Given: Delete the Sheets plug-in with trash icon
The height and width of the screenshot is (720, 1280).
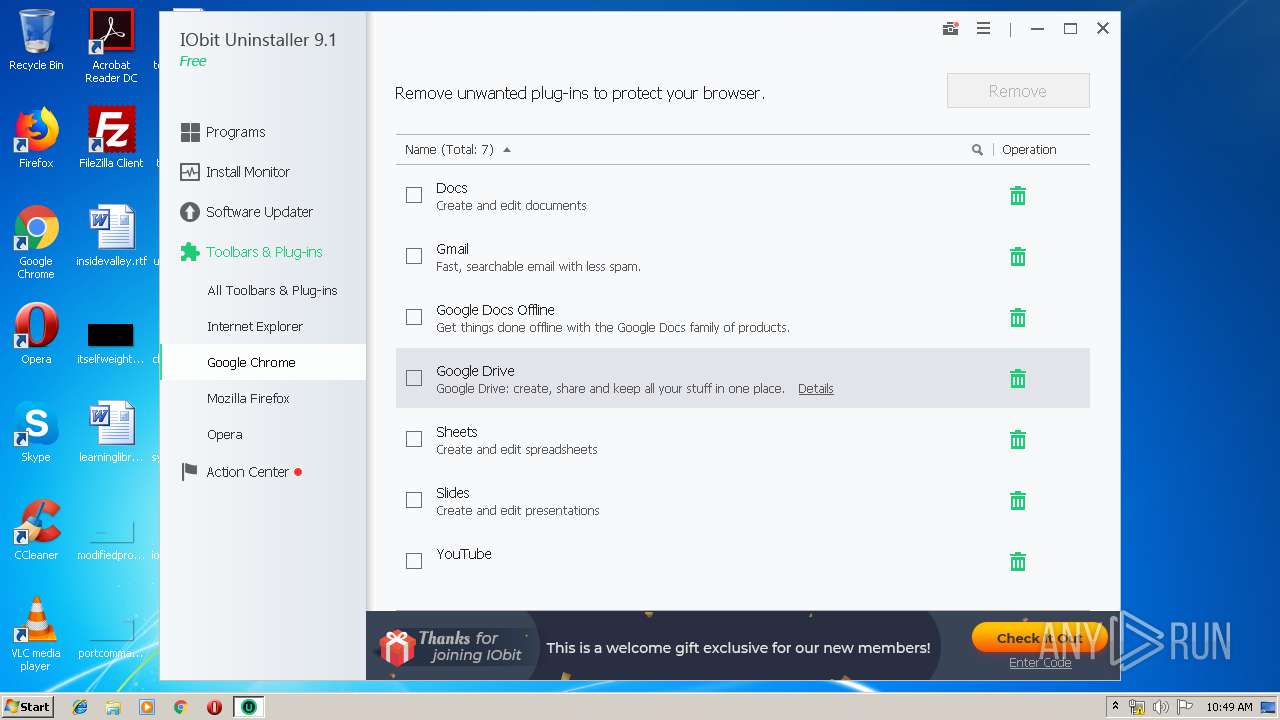Looking at the screenshot, I should (x=1018, y=440).
